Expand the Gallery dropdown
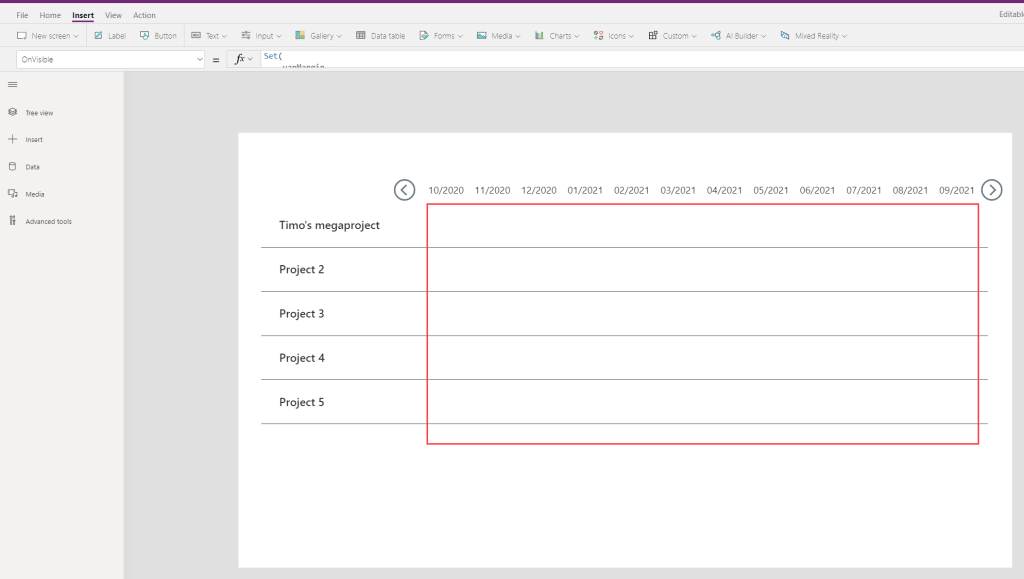This screenshot has width=1024, height=579. click(x=319, y=36)
